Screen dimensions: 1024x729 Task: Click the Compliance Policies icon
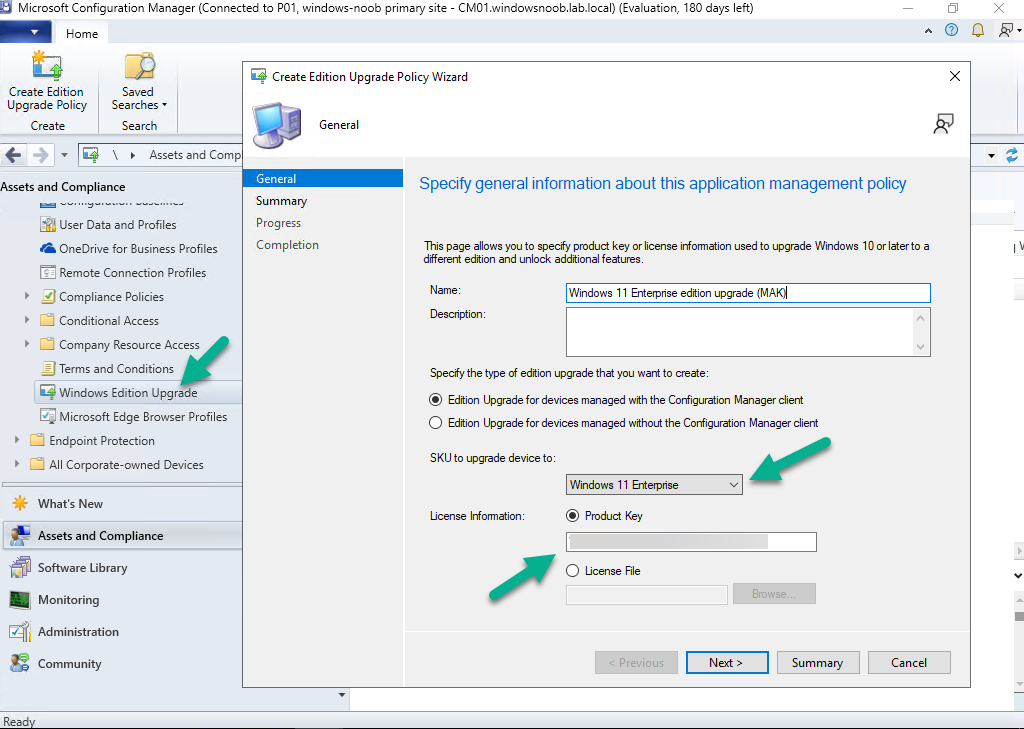(48, 297)
